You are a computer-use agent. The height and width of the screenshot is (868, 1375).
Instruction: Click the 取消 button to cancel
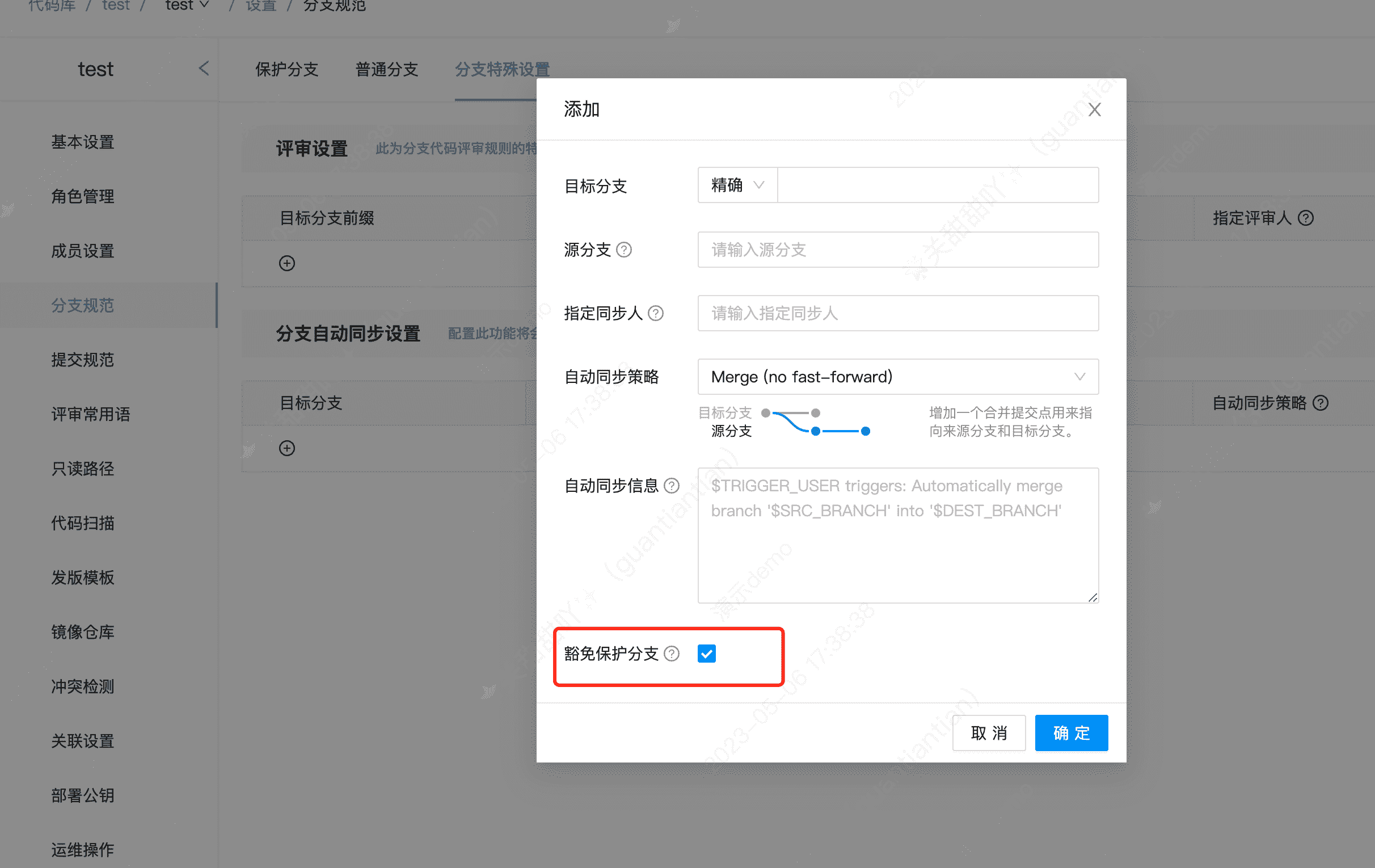click(989, 732)
